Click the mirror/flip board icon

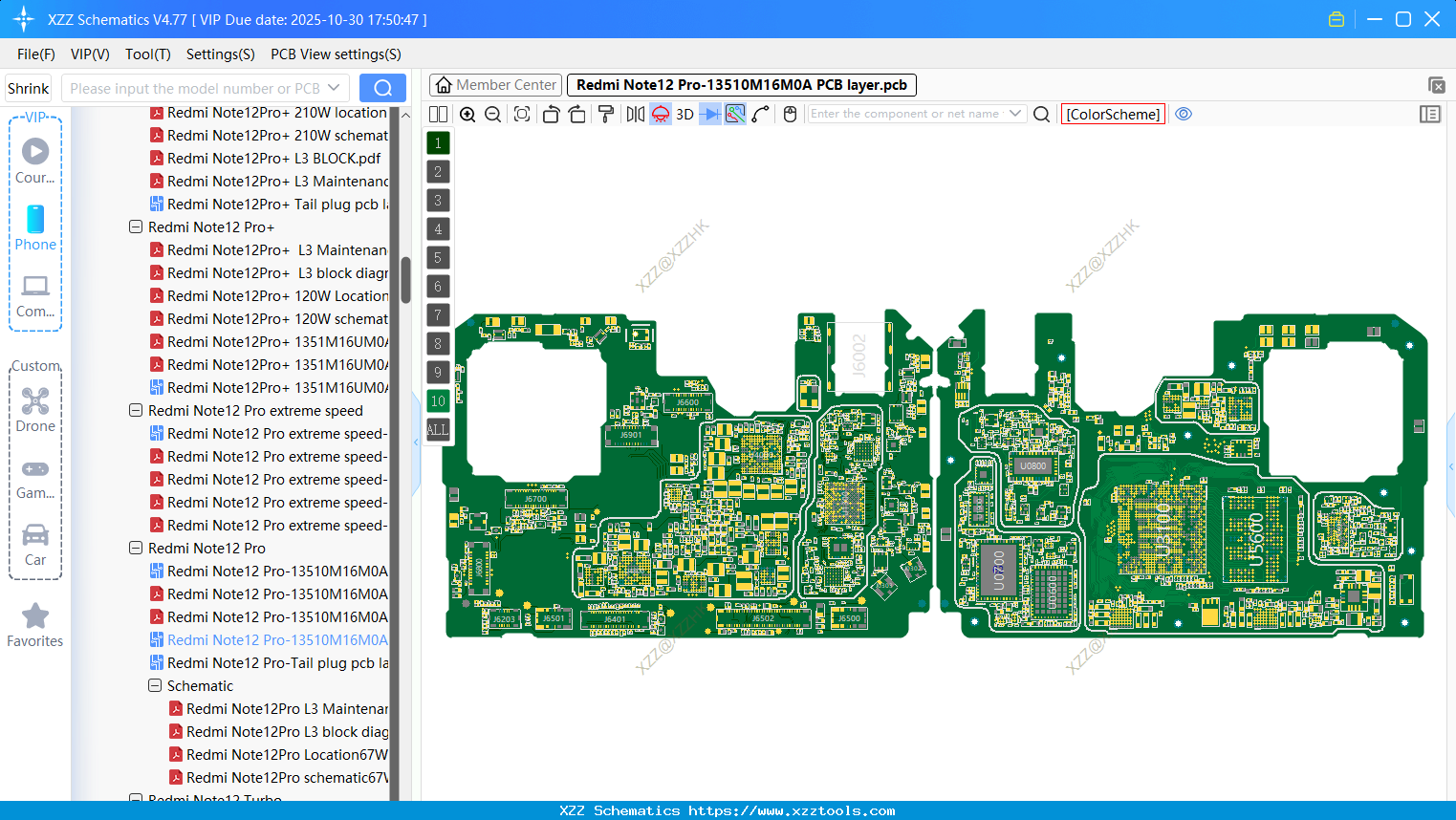[x=635, y=114]
